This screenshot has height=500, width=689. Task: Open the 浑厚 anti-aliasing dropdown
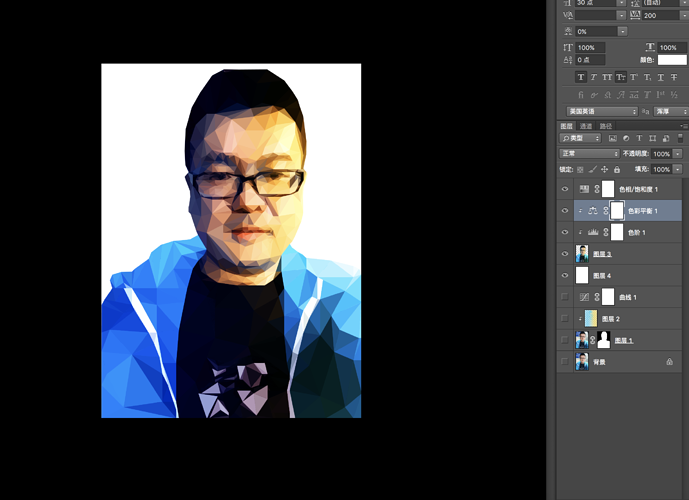671,112
